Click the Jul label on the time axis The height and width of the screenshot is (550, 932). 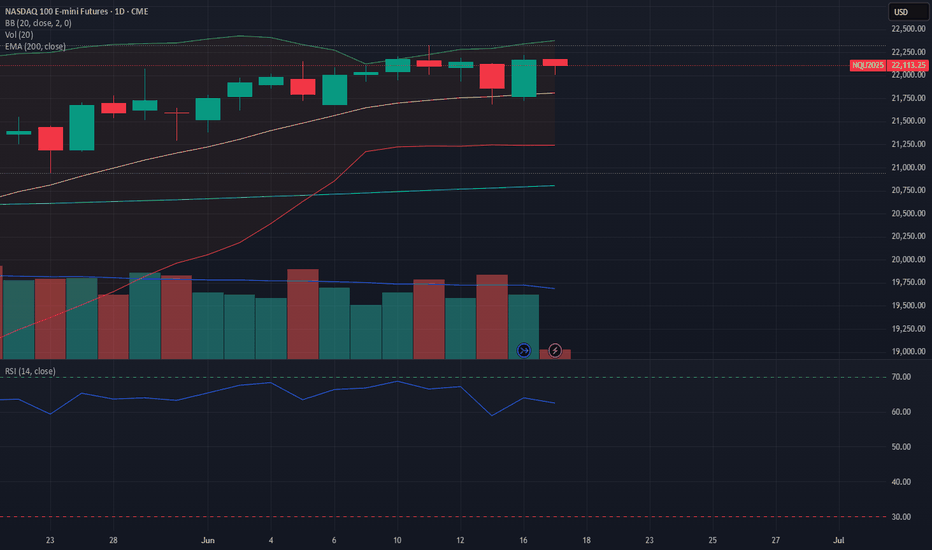pos(839,540)
